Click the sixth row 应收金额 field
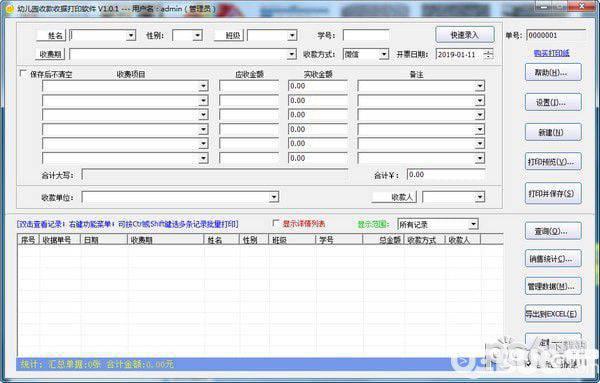Image resolution: width=600 pixels, height=383 pixels. click(x=249, y=158)
